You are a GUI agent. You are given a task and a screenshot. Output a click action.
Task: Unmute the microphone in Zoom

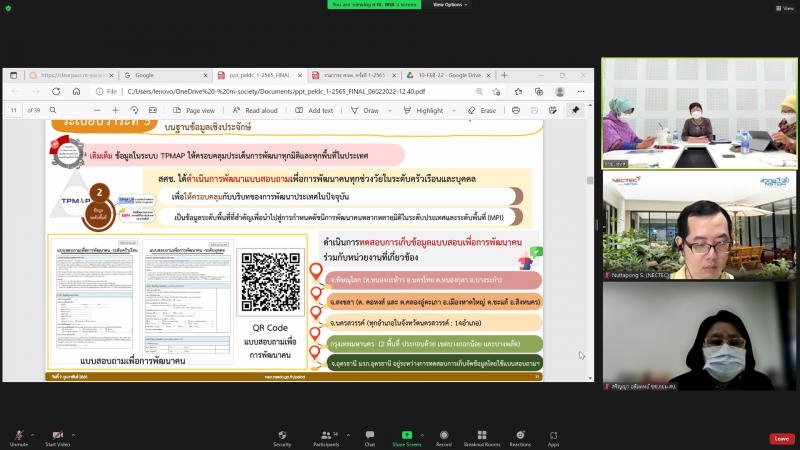pyautogui.click(x=19, y=438)
